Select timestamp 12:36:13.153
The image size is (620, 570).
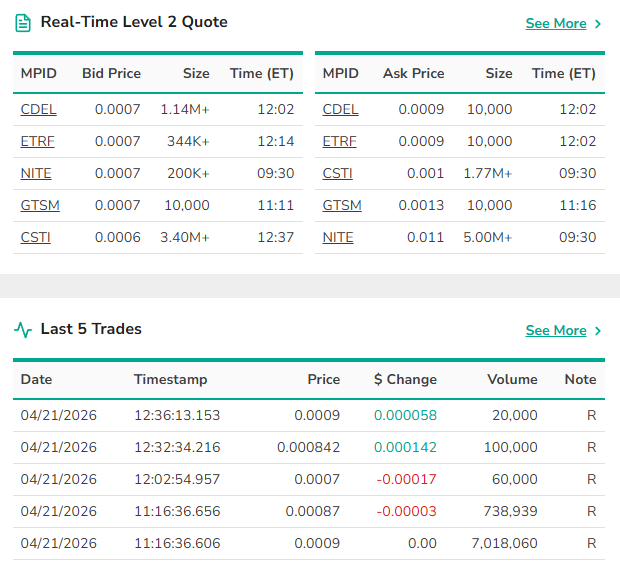click(177, 415)
